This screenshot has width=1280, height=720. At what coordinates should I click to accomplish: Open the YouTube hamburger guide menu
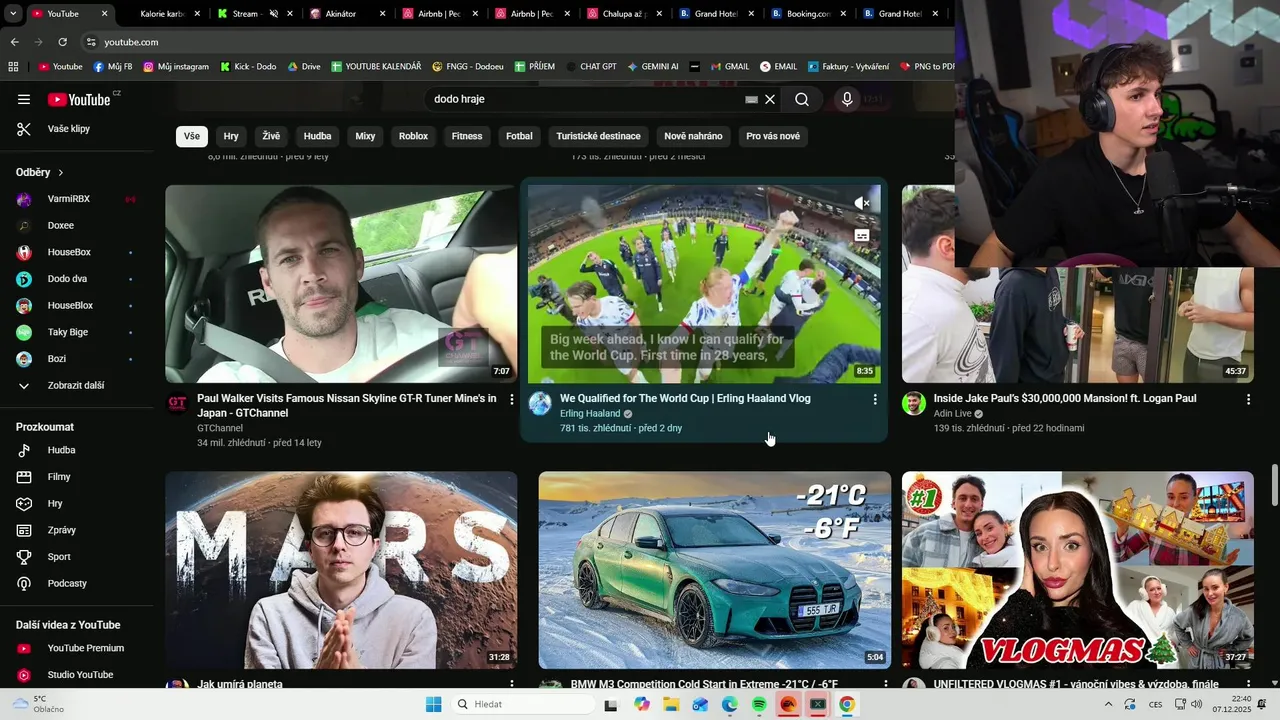pos(24,99)
